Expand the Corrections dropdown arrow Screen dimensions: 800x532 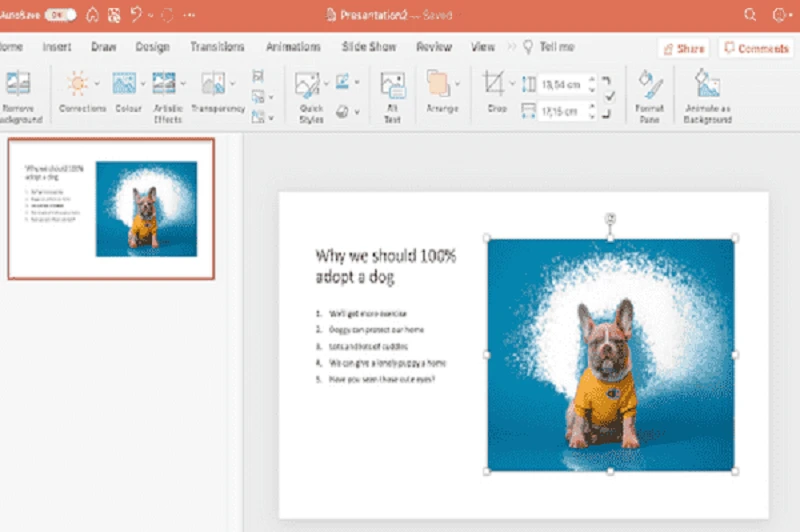[97, 84]
